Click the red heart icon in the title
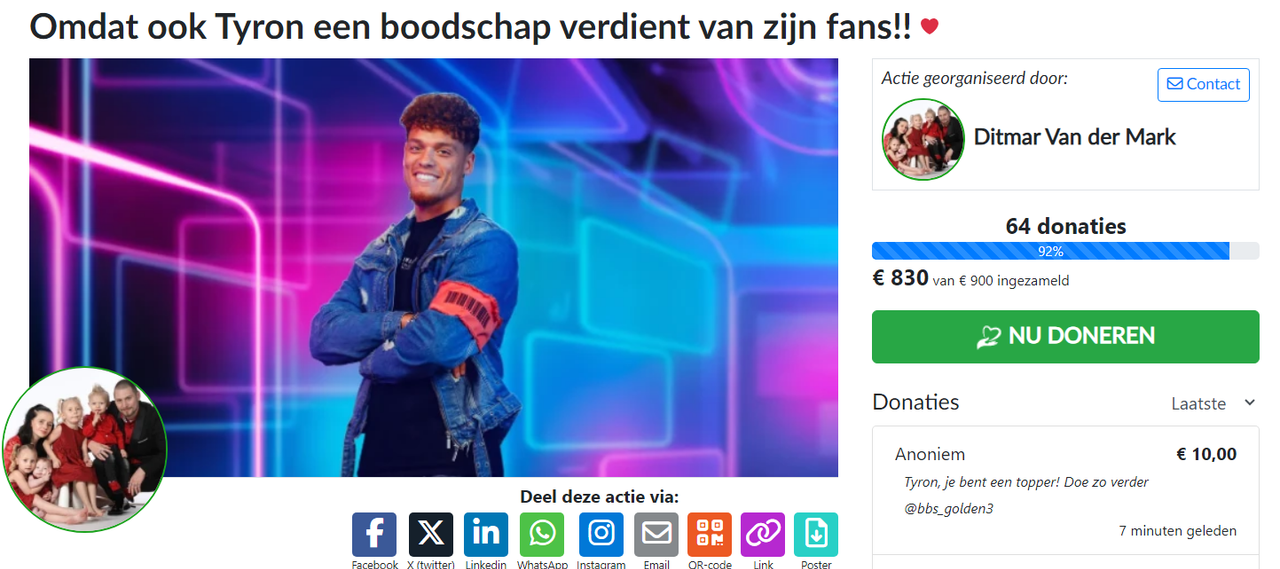Viewport: 1280px width, 569px height. point(930,27)
